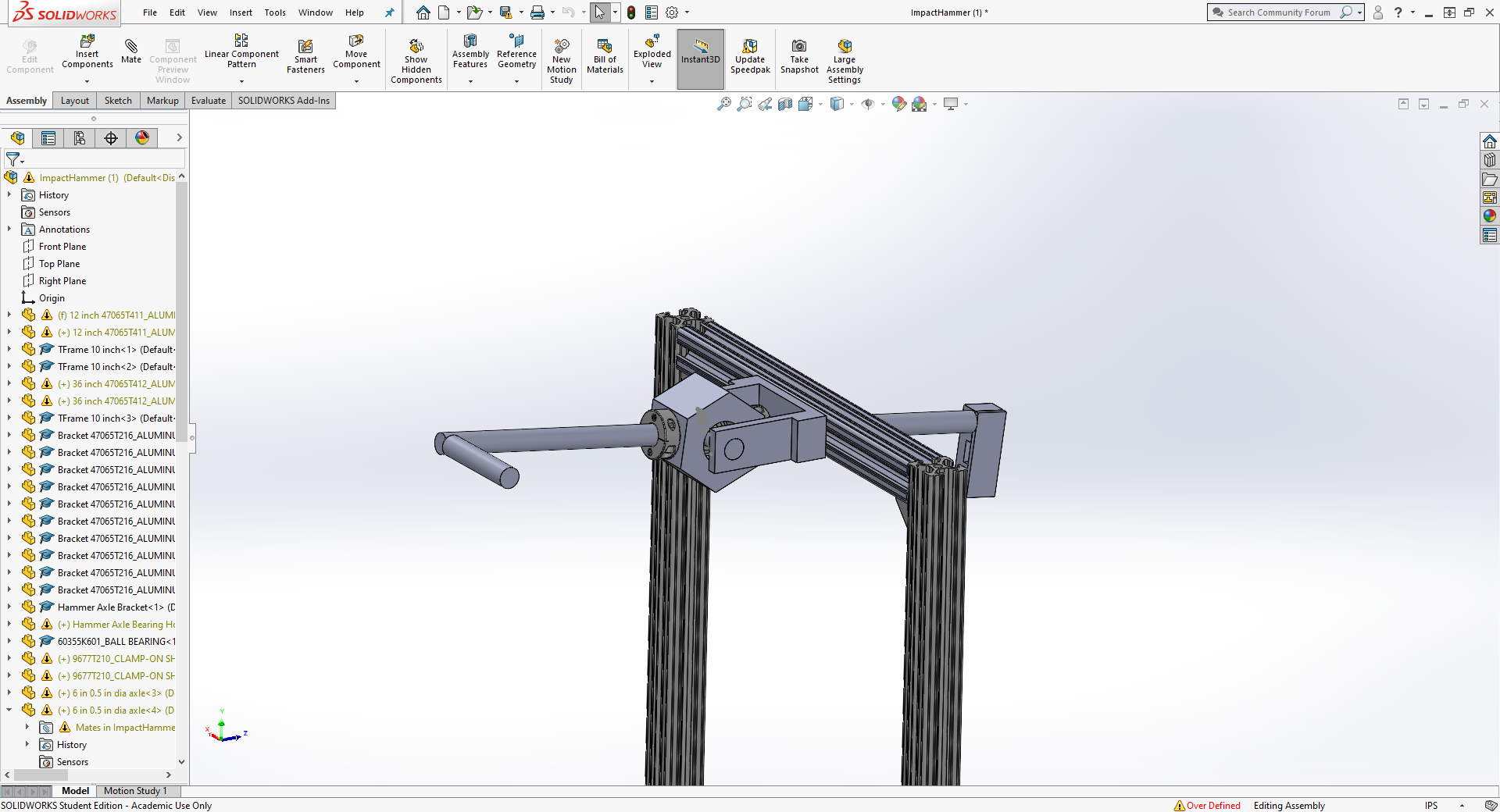Open DisplayManager panel tab

(x=142, y=138)
